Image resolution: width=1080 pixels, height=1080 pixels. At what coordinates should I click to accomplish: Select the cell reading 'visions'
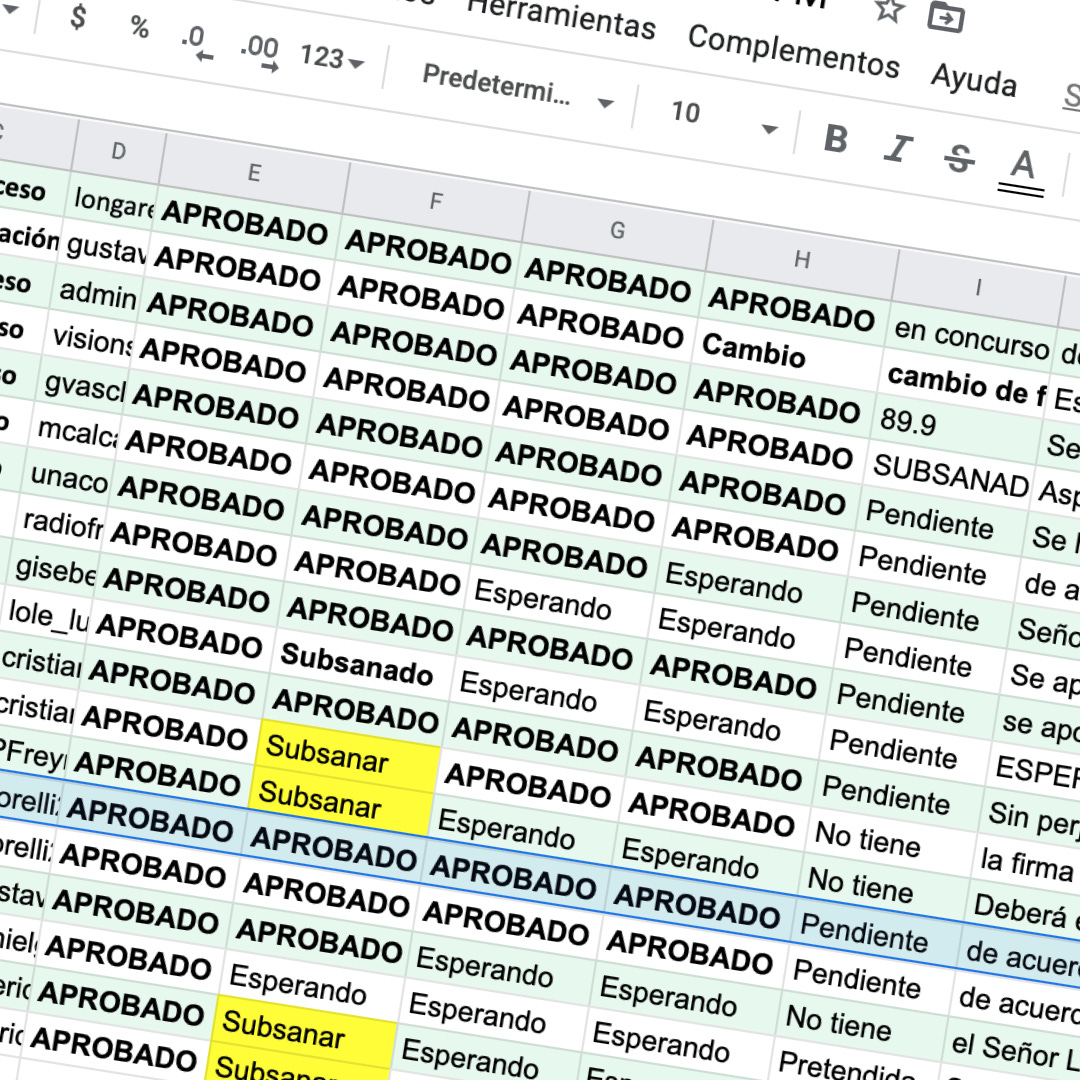(x=92, y=340)
